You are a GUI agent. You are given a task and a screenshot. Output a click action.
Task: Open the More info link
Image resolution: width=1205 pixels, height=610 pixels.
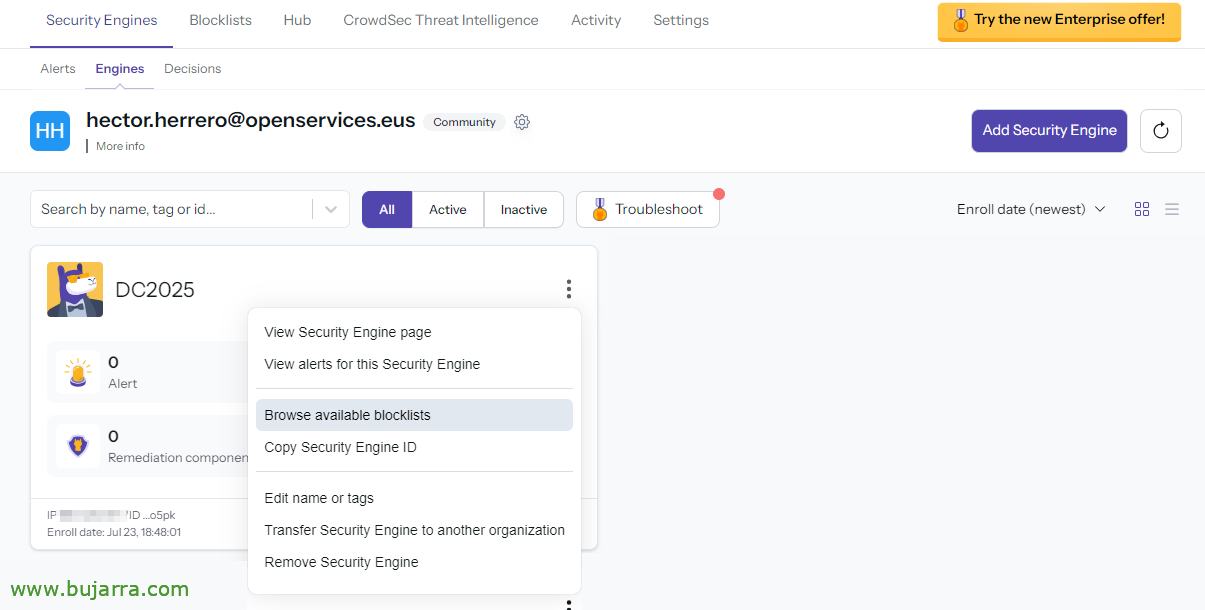click(x=120, y=146)
